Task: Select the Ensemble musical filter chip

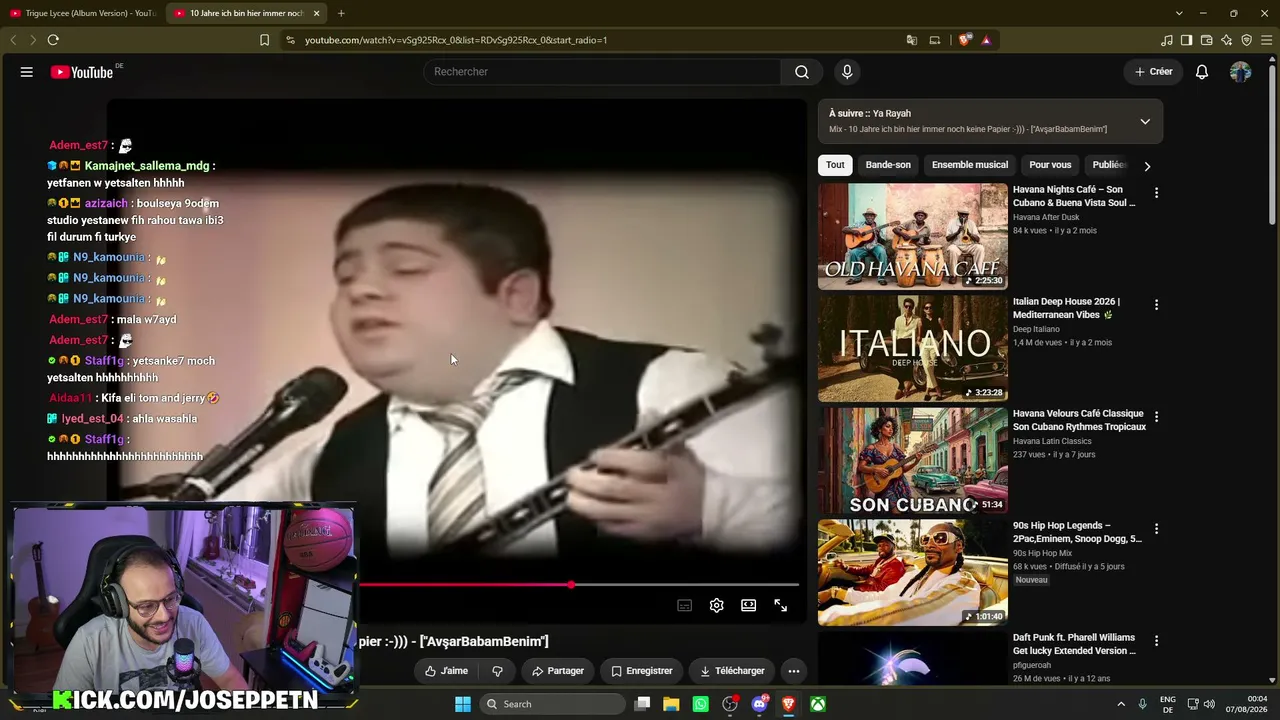Action: pos(970,165)
